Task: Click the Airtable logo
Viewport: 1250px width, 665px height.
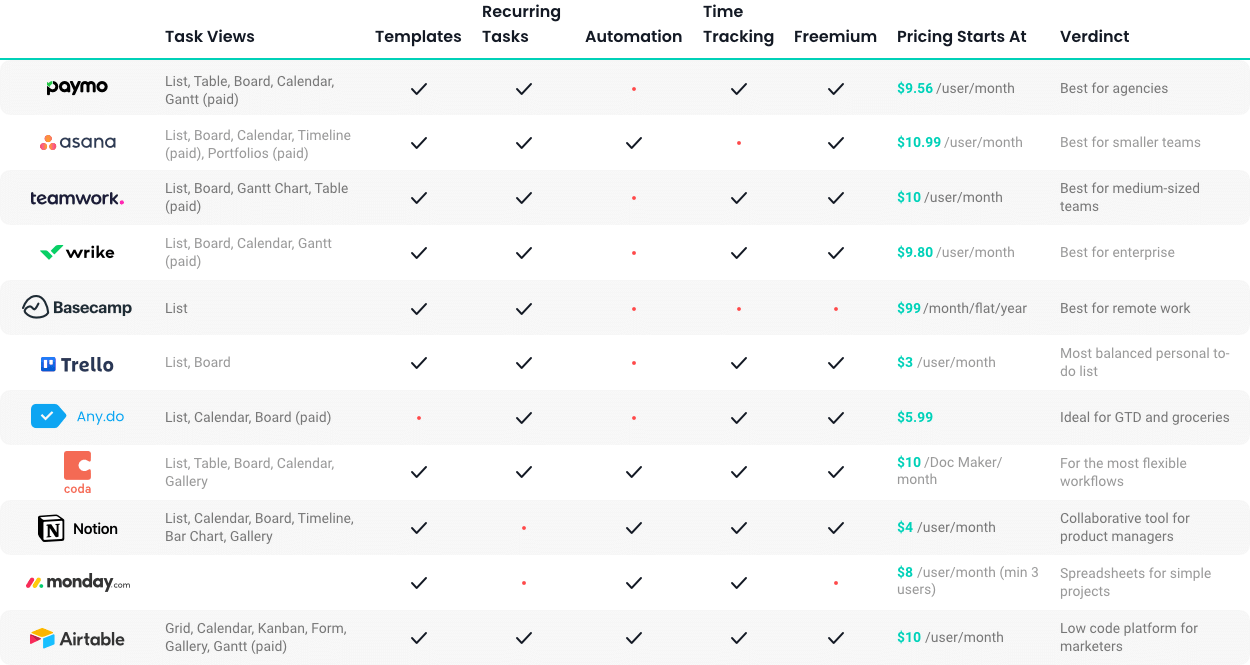Action: (x=77, y=638)
